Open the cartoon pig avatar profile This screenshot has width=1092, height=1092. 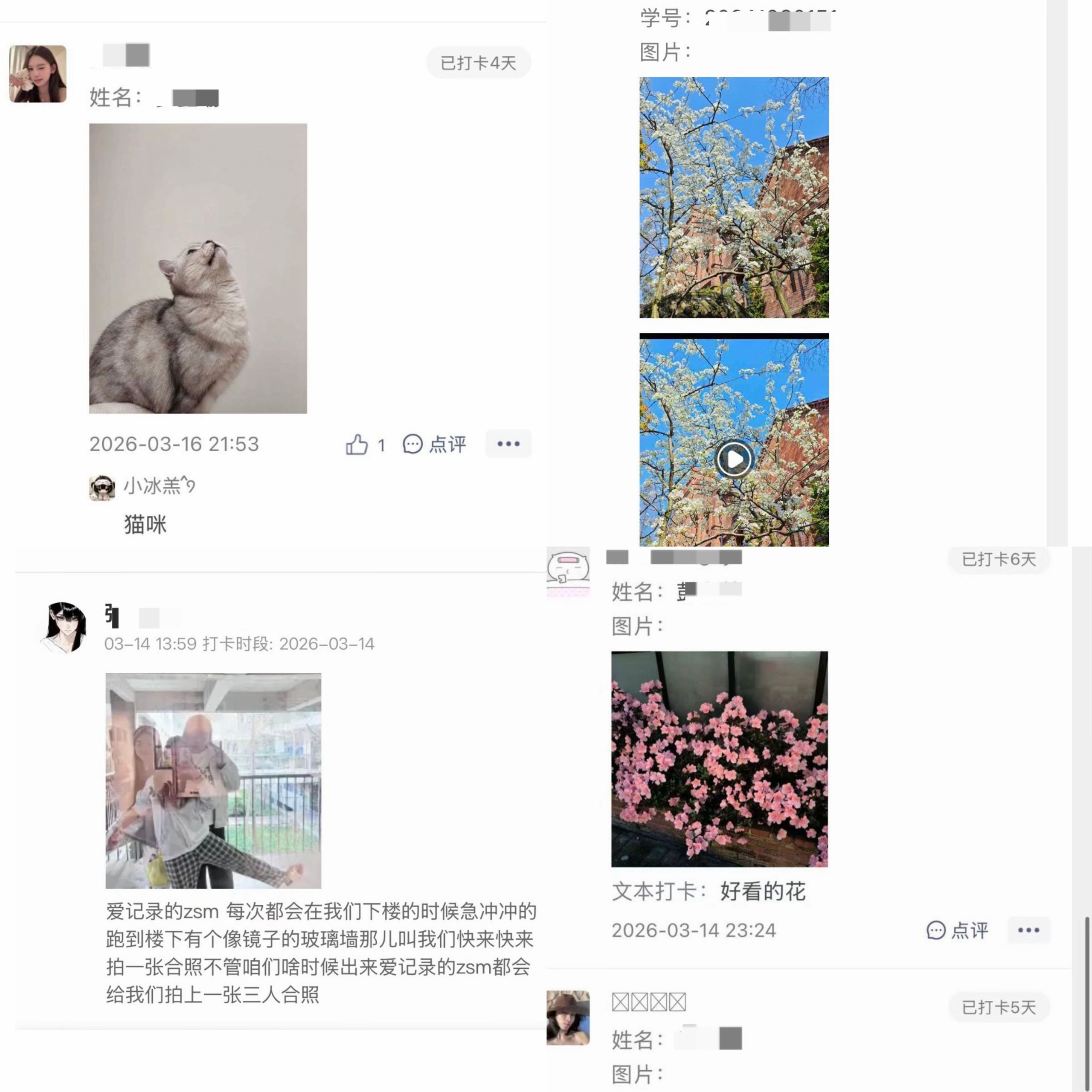pyautogui.click(x=568, y=572)
